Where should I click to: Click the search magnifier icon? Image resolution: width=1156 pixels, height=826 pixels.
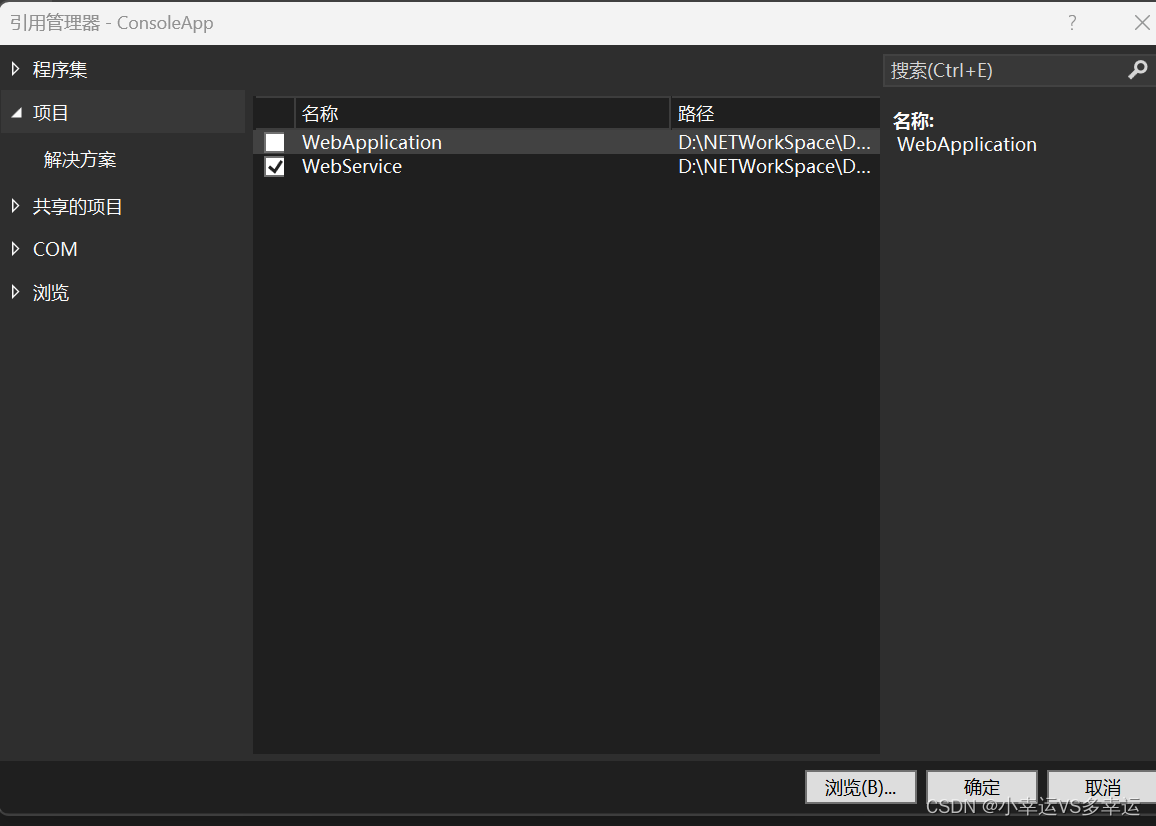coord(1137,70)
